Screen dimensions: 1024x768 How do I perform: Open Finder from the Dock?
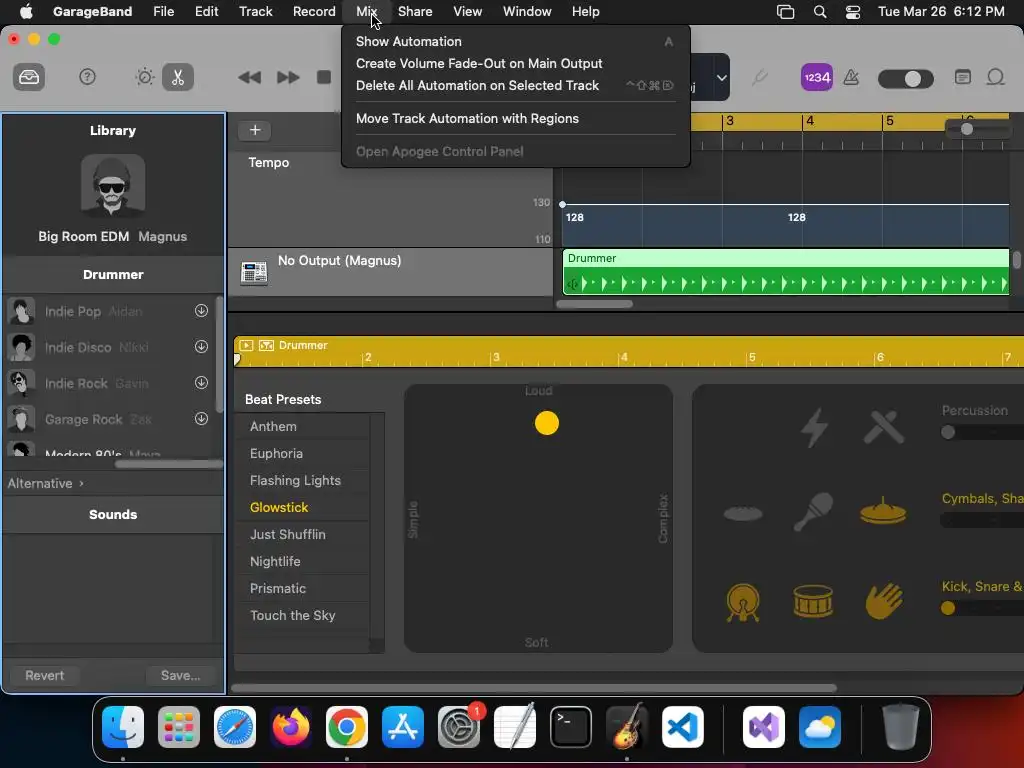point(123,727)
